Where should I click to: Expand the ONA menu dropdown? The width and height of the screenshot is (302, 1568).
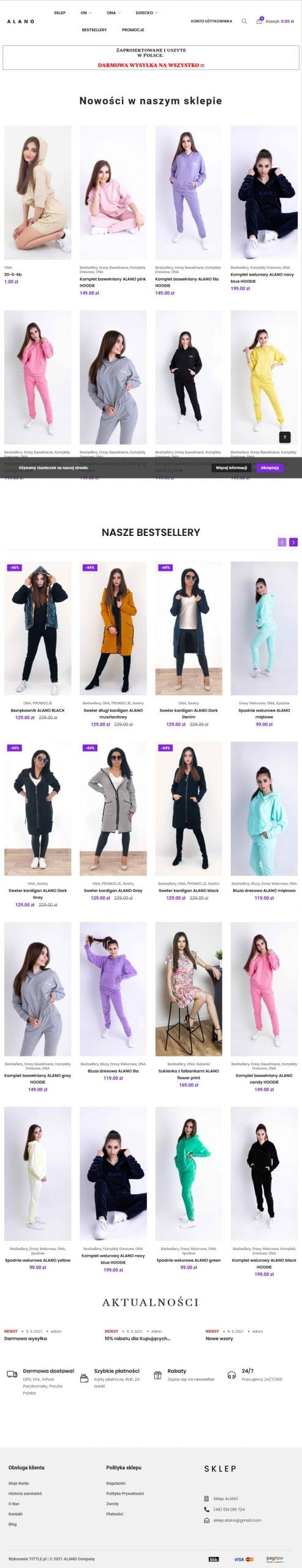[113, 13]
